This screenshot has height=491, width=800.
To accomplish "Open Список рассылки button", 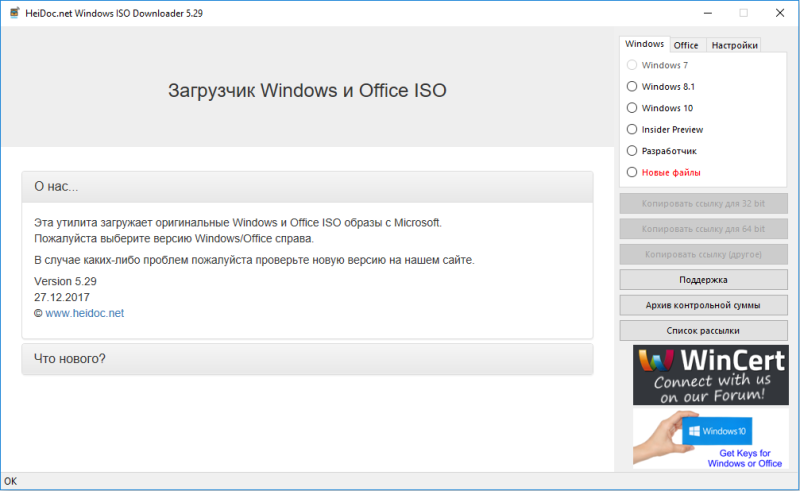I will pyautogui.click(x=703, y=331).
